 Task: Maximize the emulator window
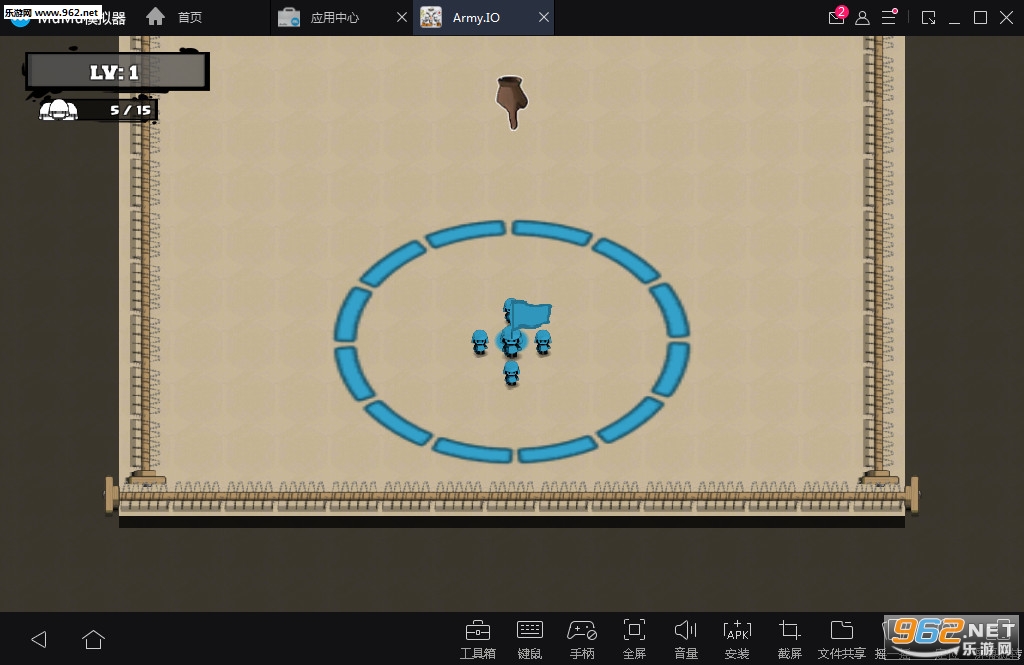pos(980,18)
